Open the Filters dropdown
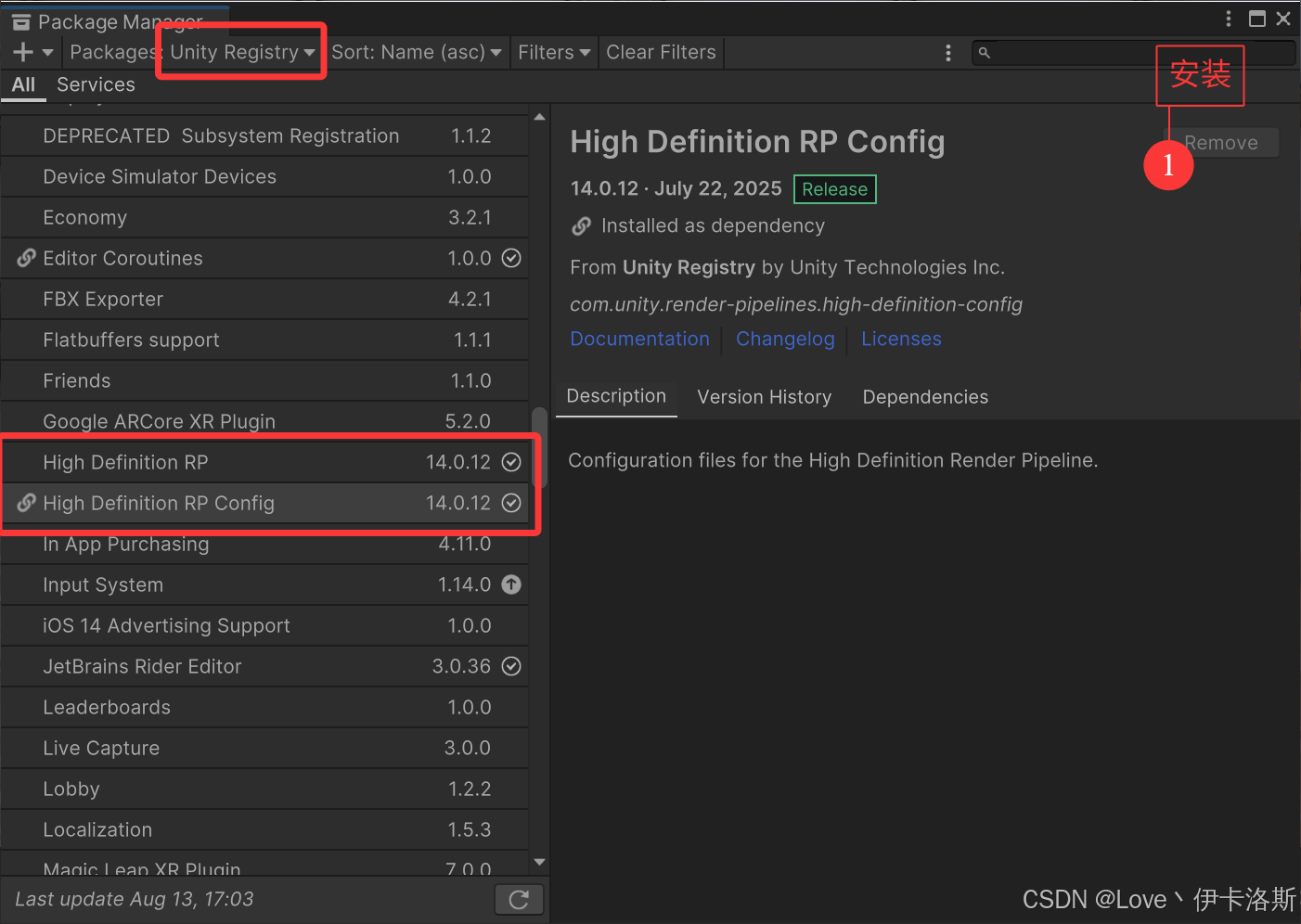1301x924 pixels. pyautogui.click(x=554, y=53)
